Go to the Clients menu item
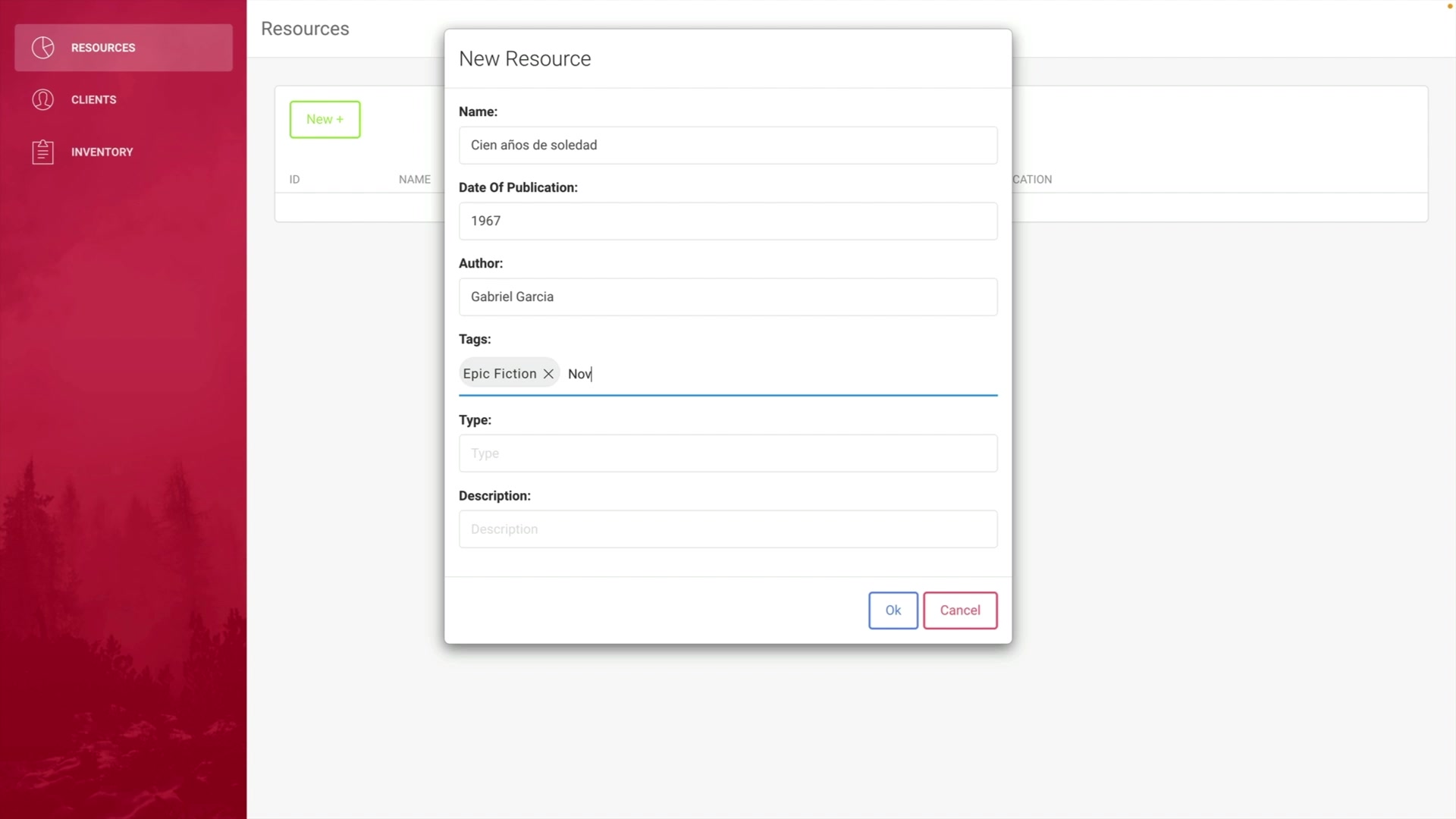 pyautogui.click(x=93, y=99)
